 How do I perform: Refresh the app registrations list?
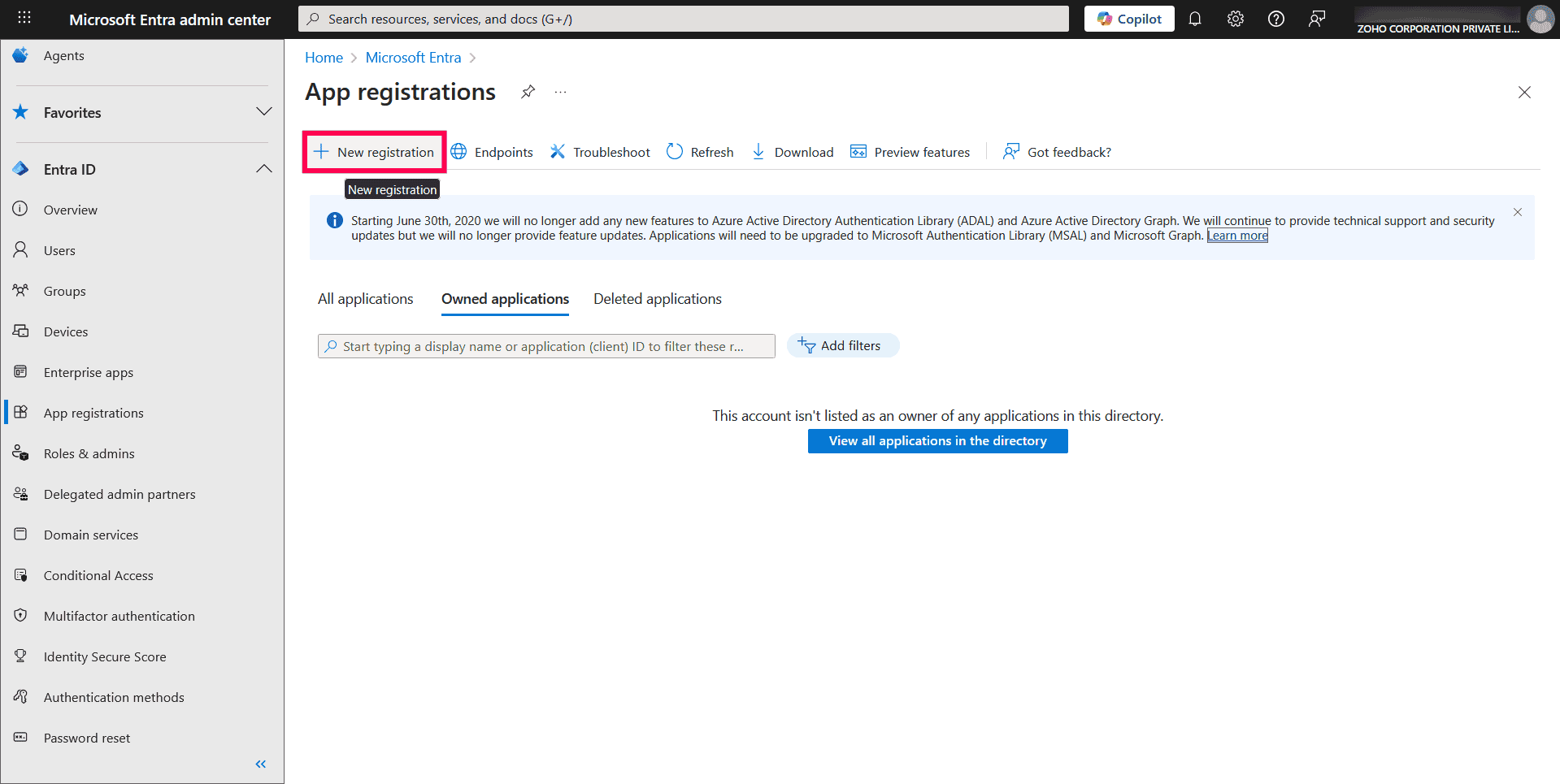pyautogui.click(x=699, y=151)
